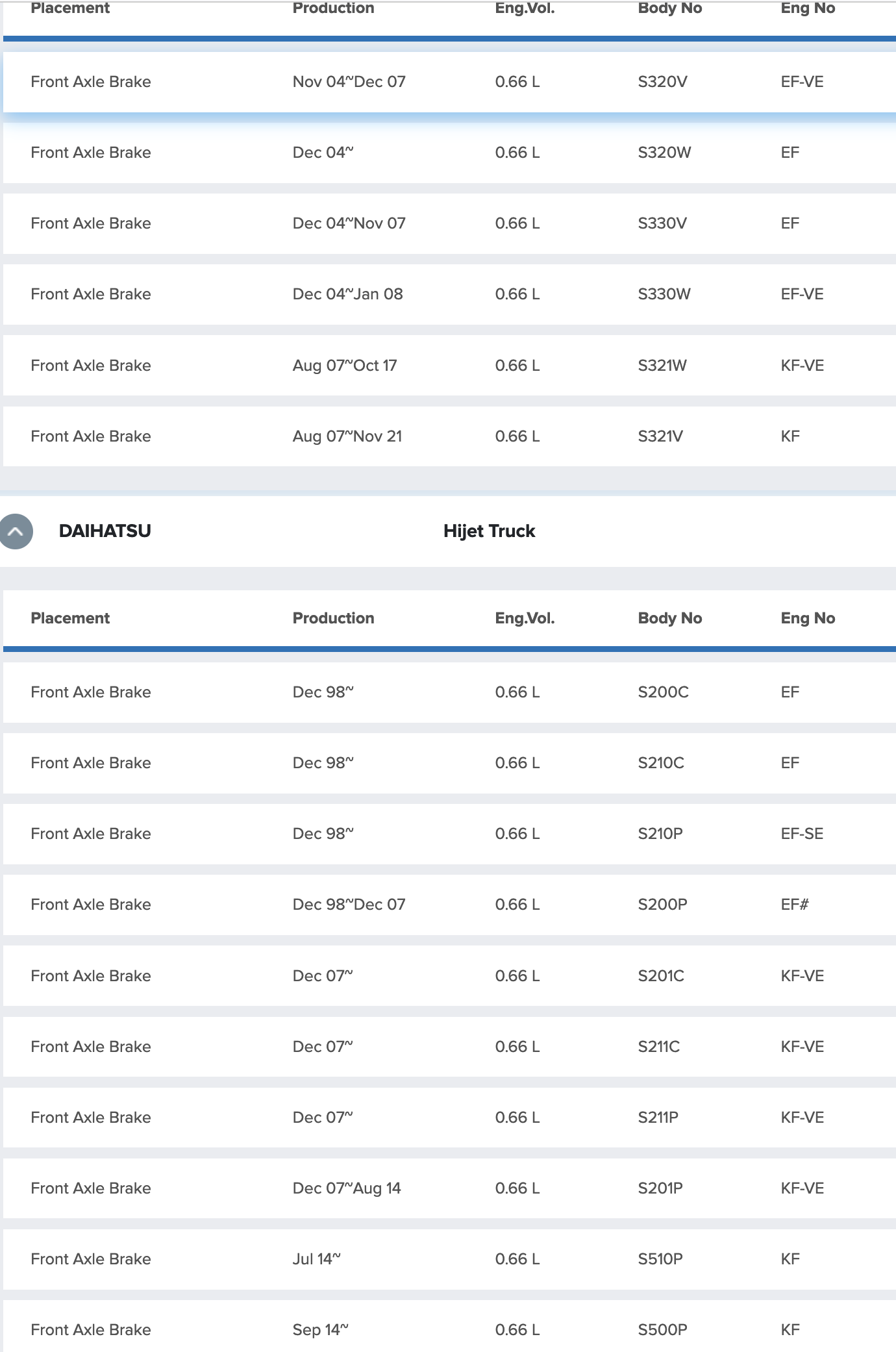The image size is (896, 1352).
Task: Open the S330W EF-VE row
Action: point(449,294)
